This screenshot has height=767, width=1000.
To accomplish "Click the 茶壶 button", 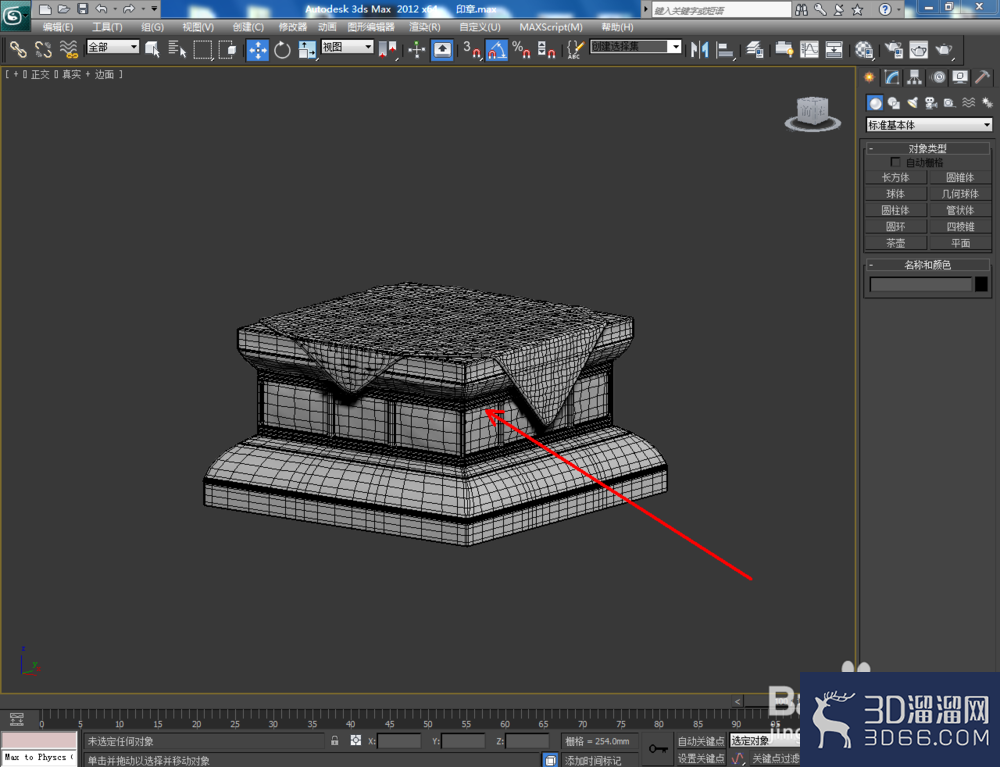I will pos(895,243).
